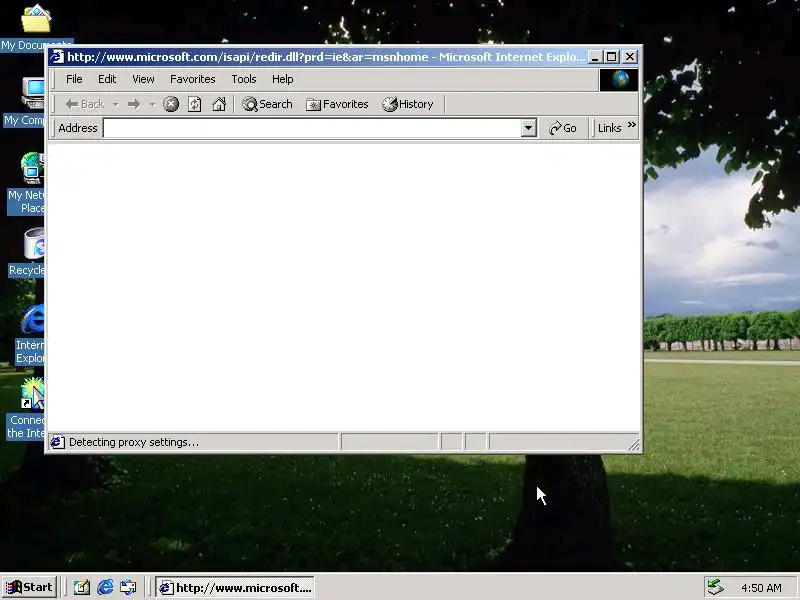The width and height of the screenshot is (800, 600).
Task: Click the IE globe throbber logo
Action: pos(619,80)
